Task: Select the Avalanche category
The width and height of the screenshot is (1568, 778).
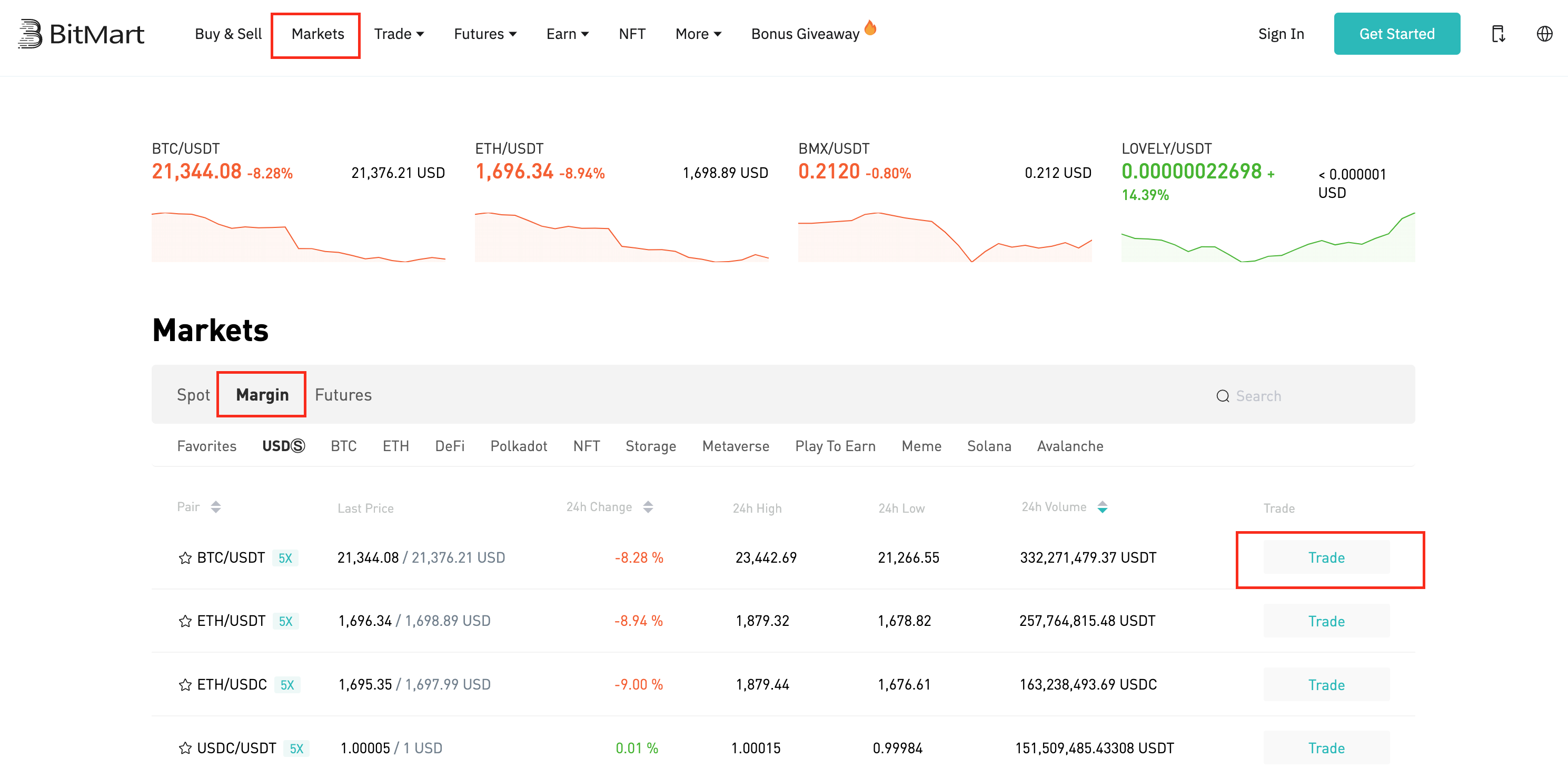Action: [1070, 446]
